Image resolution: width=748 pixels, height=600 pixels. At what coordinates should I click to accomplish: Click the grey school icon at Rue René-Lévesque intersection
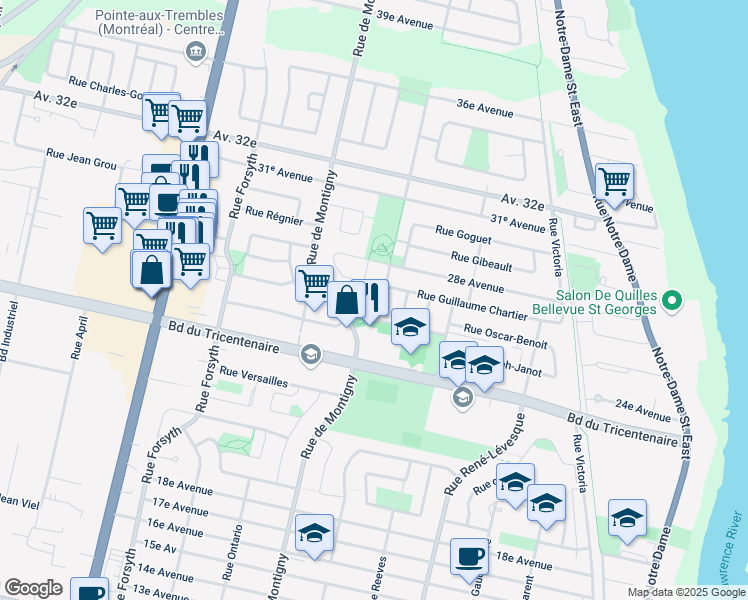point(463,398)
